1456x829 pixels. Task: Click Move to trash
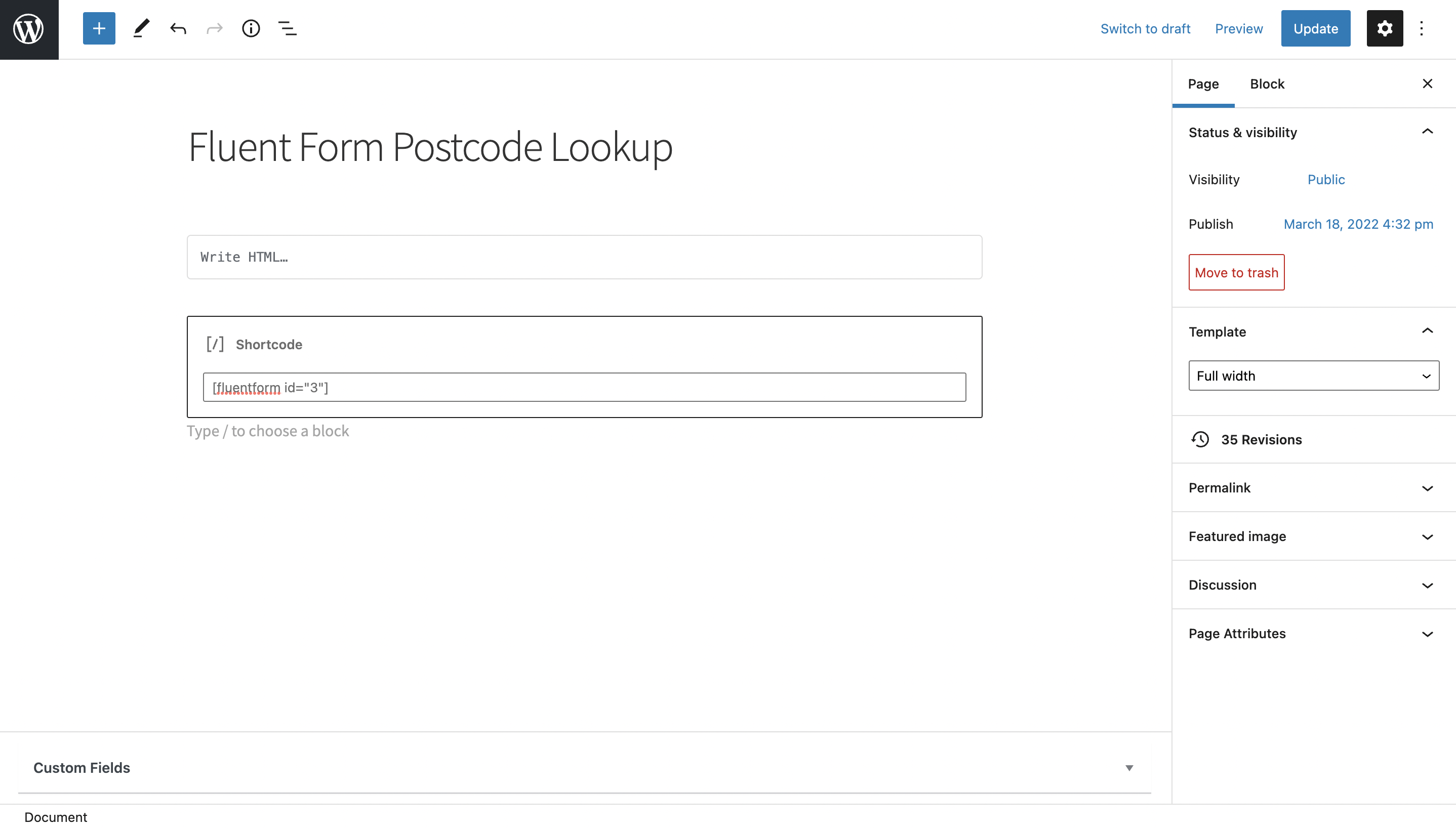pos(1236,272)
